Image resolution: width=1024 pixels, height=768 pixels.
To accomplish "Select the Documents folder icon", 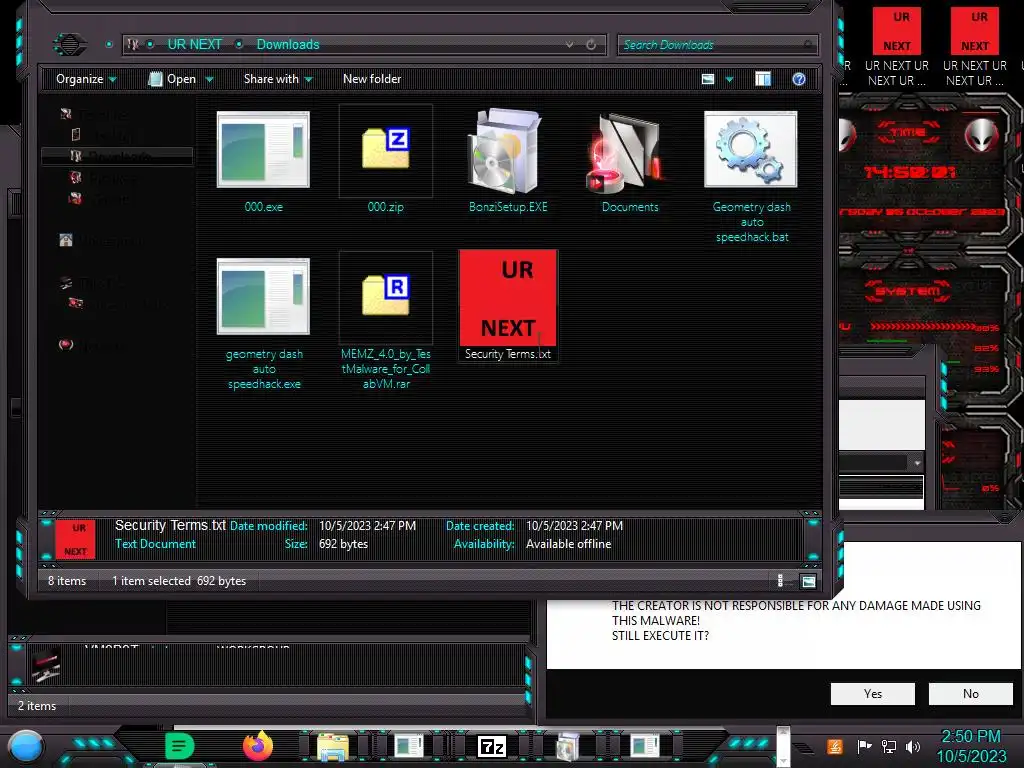I will click(628, 154).
